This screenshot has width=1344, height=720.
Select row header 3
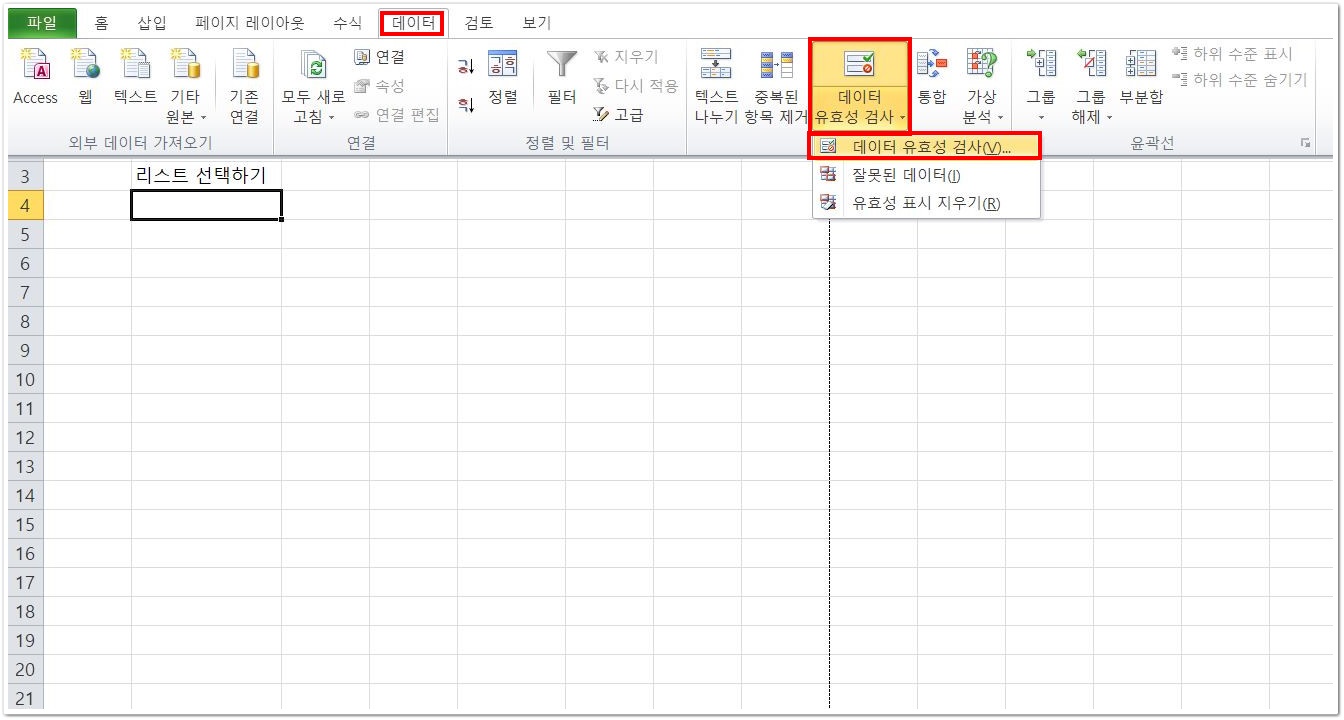[x=26, y=177]
